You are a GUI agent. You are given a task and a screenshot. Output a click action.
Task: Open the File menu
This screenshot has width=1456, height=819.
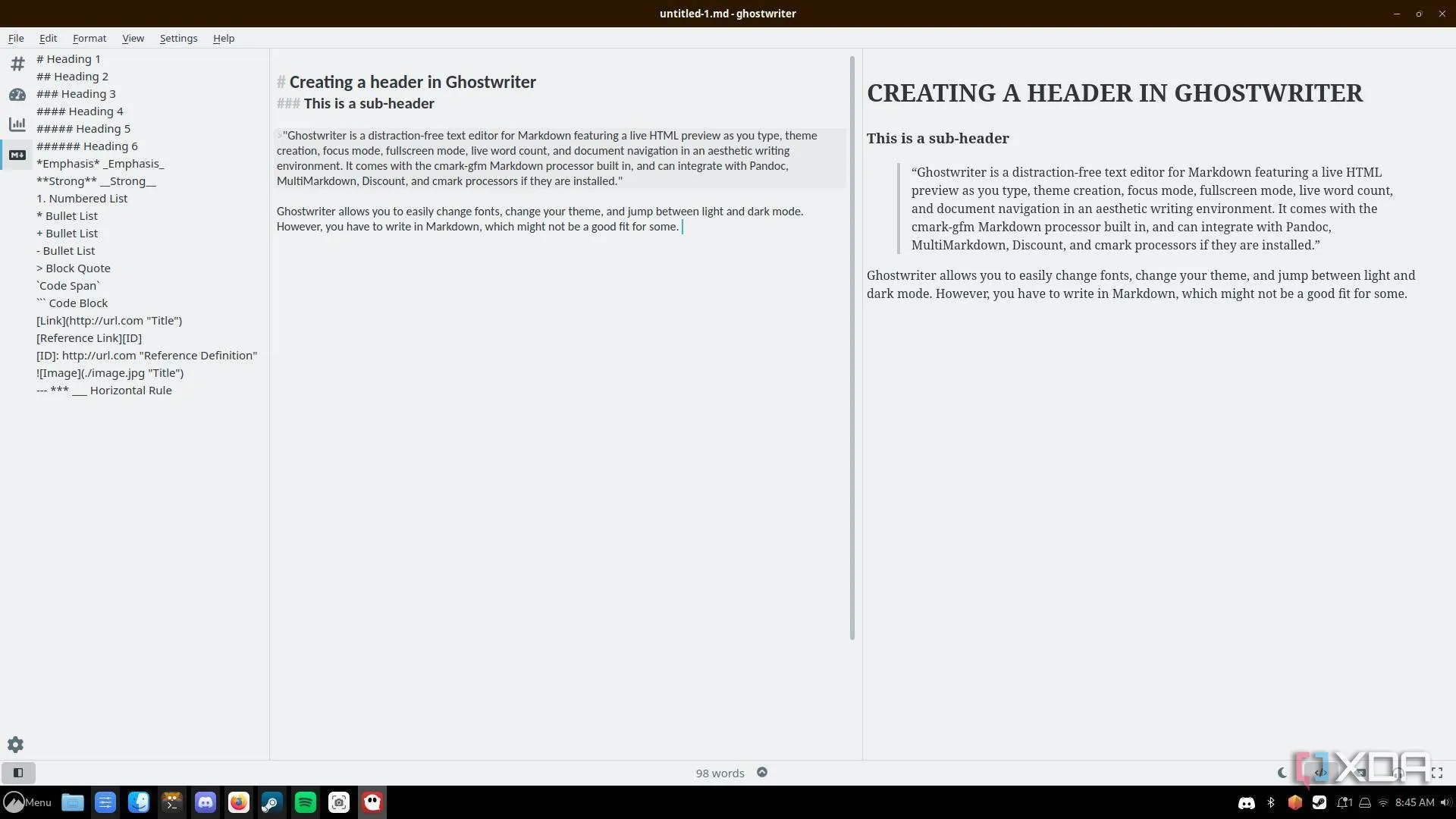pyautogui.click(x=15, y=38)
